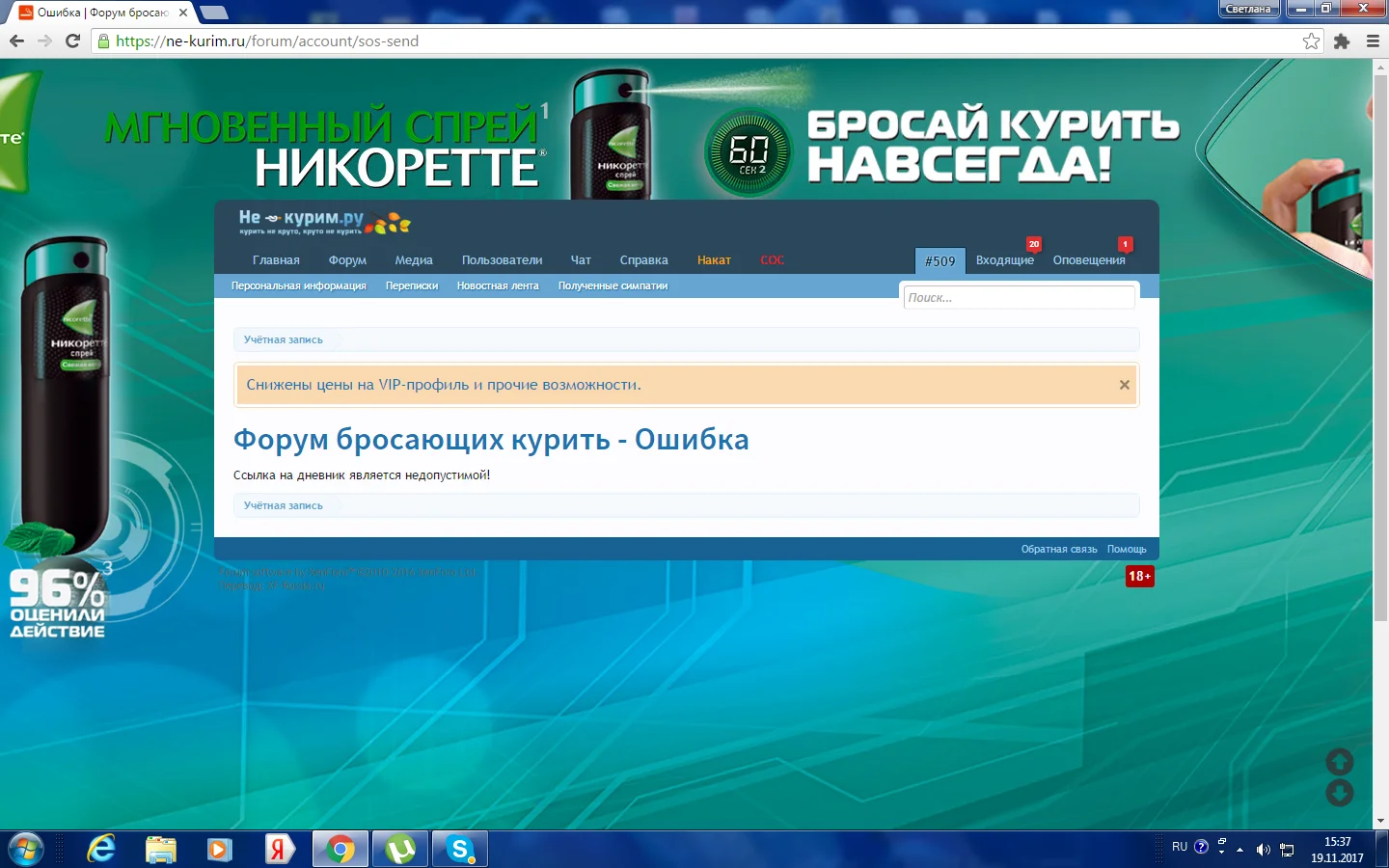Image resolution: width=1389 pixels, height=868 pixels.
Task: Click the Обратная связь footer link
Action: click(x=1058, y=550)
